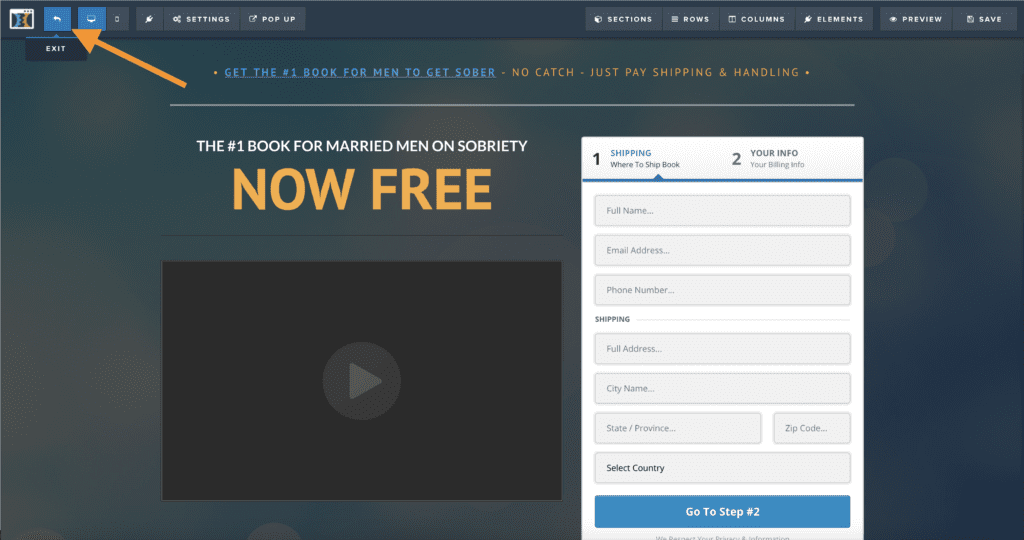The width and height of the screenshot is (1024, 540).
Task: Click the Full Name field
Action: (722, 211)
